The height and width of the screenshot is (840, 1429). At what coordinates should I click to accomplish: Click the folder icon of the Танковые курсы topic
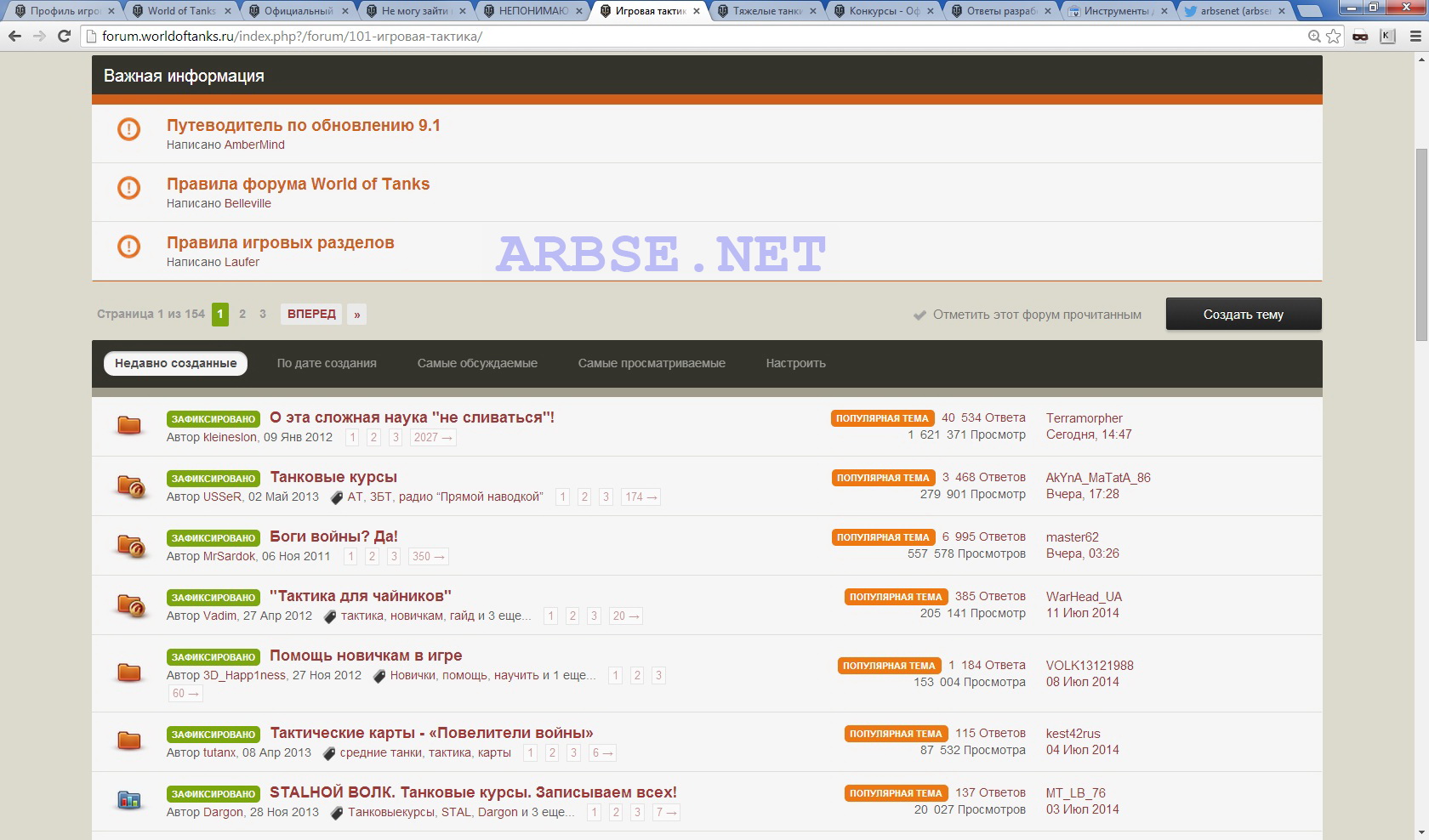(131, 486)
